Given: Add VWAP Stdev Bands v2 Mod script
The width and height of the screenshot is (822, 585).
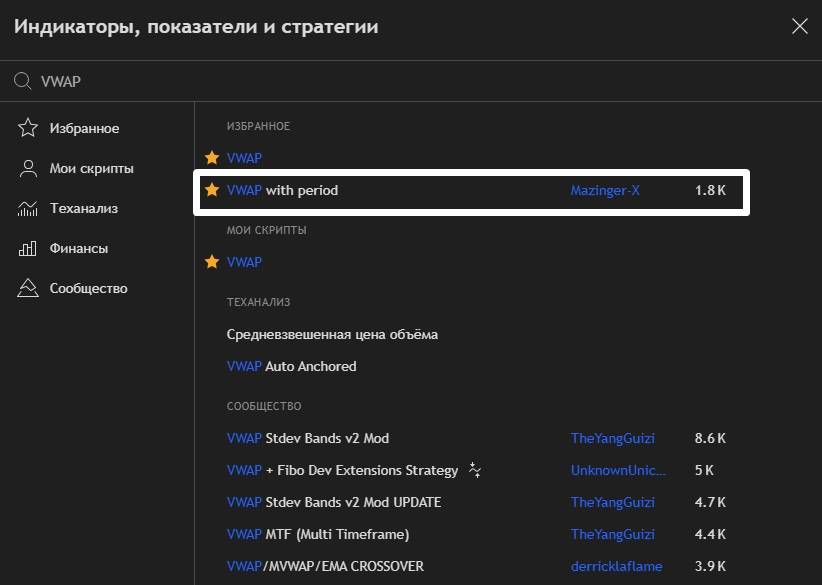Looking at the screenshot, I should (308, 438).
